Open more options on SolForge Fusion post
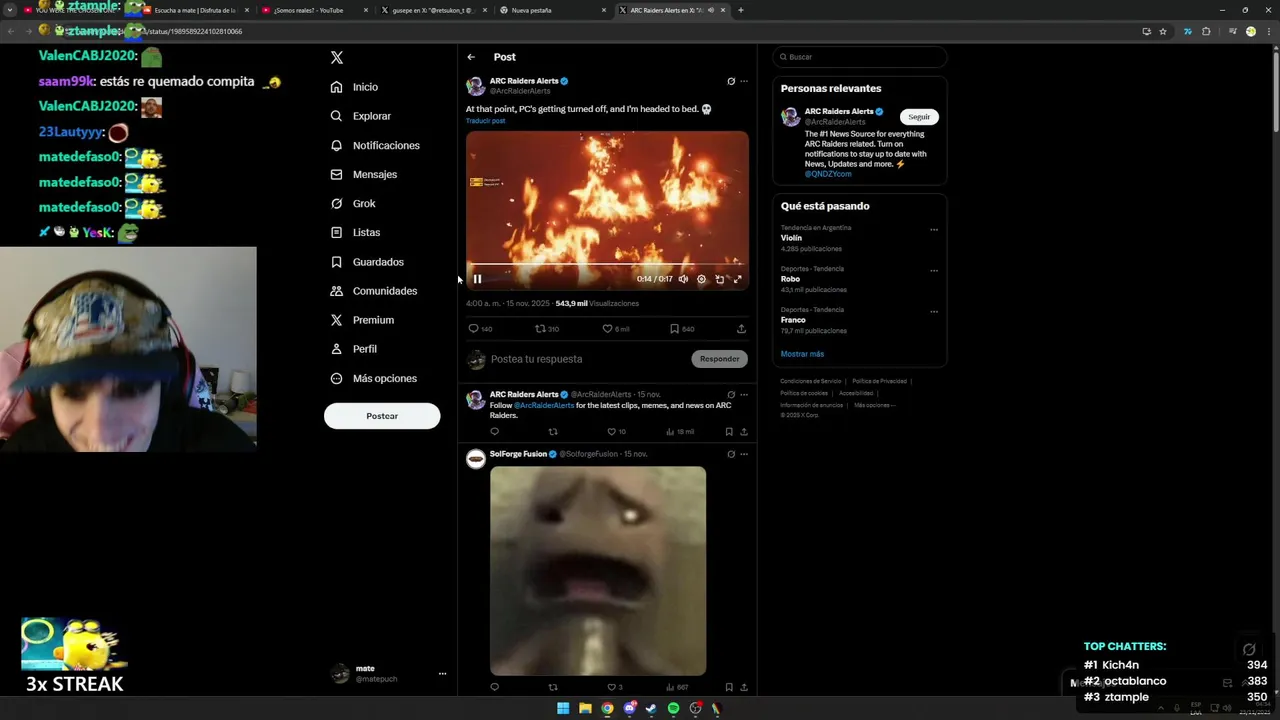The width and height of the screenshot is (1280, 720). (x=743, y=454)
